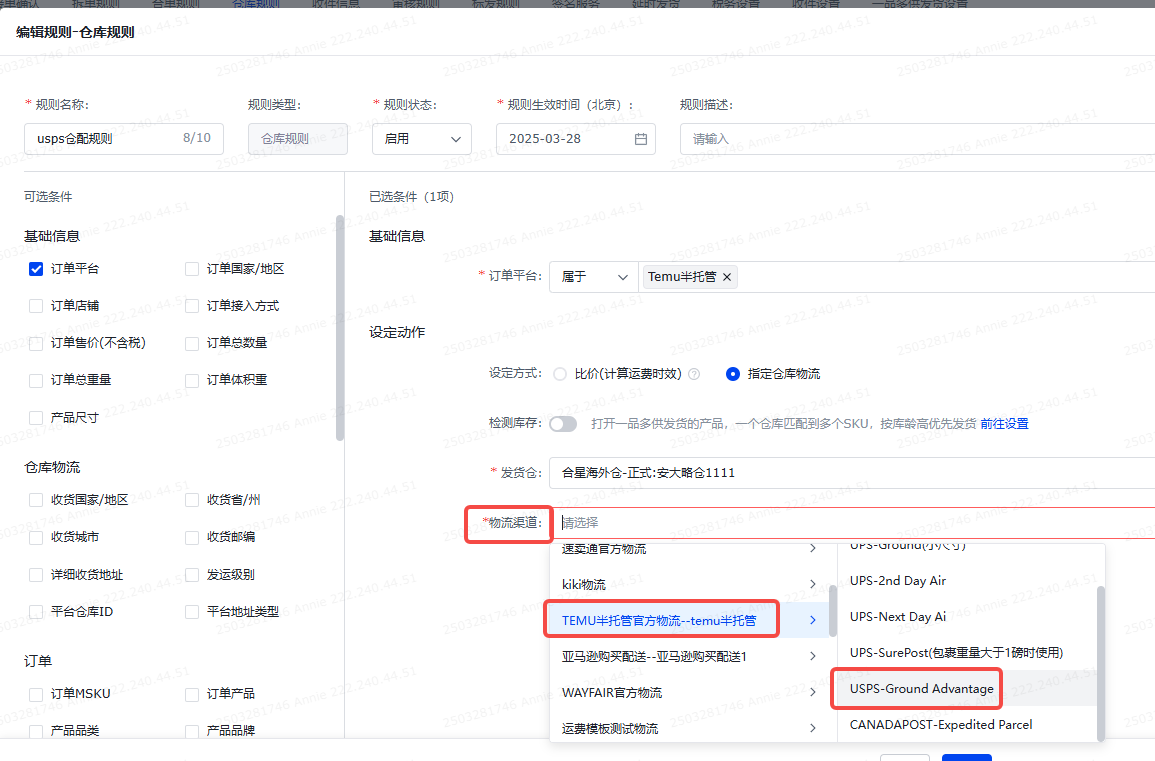Check the 订单平台 checkbox

click(36, 269)
